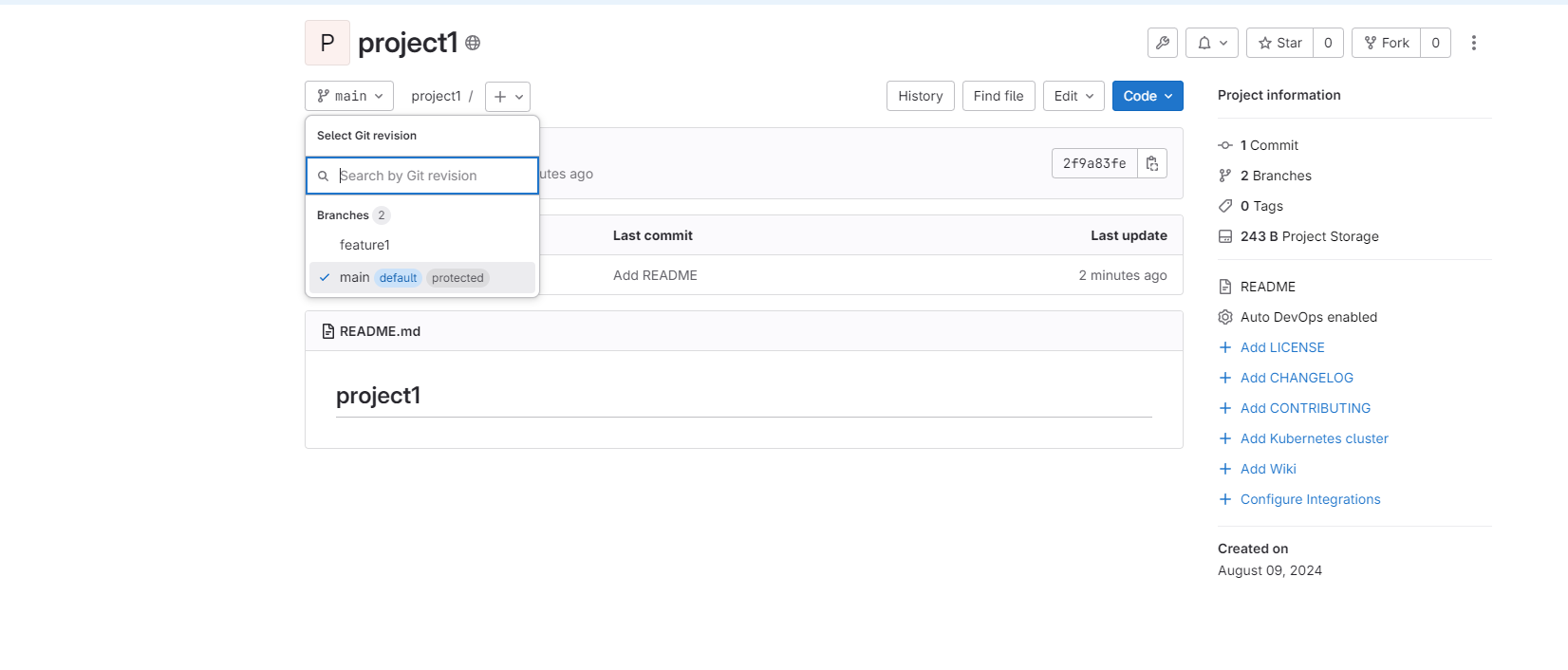Click the Branches count badge 2

tap(382, 215)
